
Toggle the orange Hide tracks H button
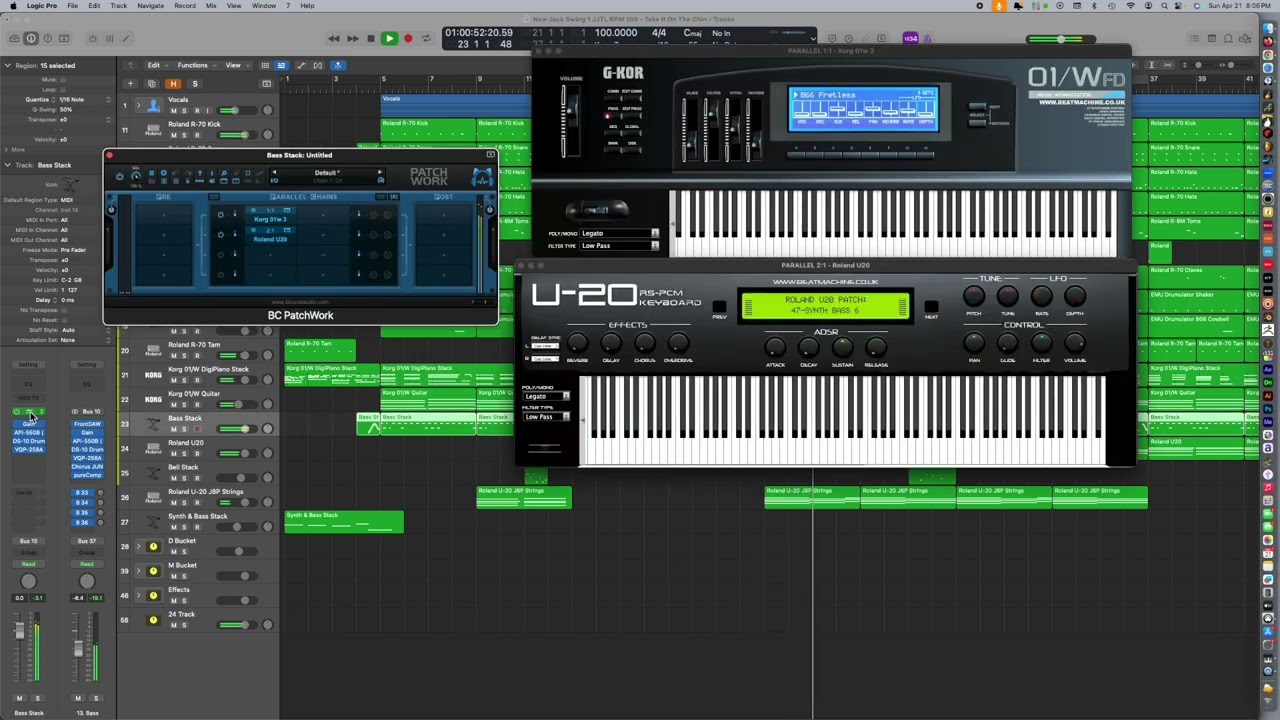[174, 84]
